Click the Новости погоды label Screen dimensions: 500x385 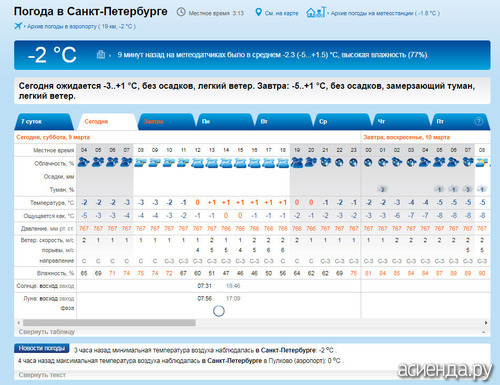click(42, 348)
